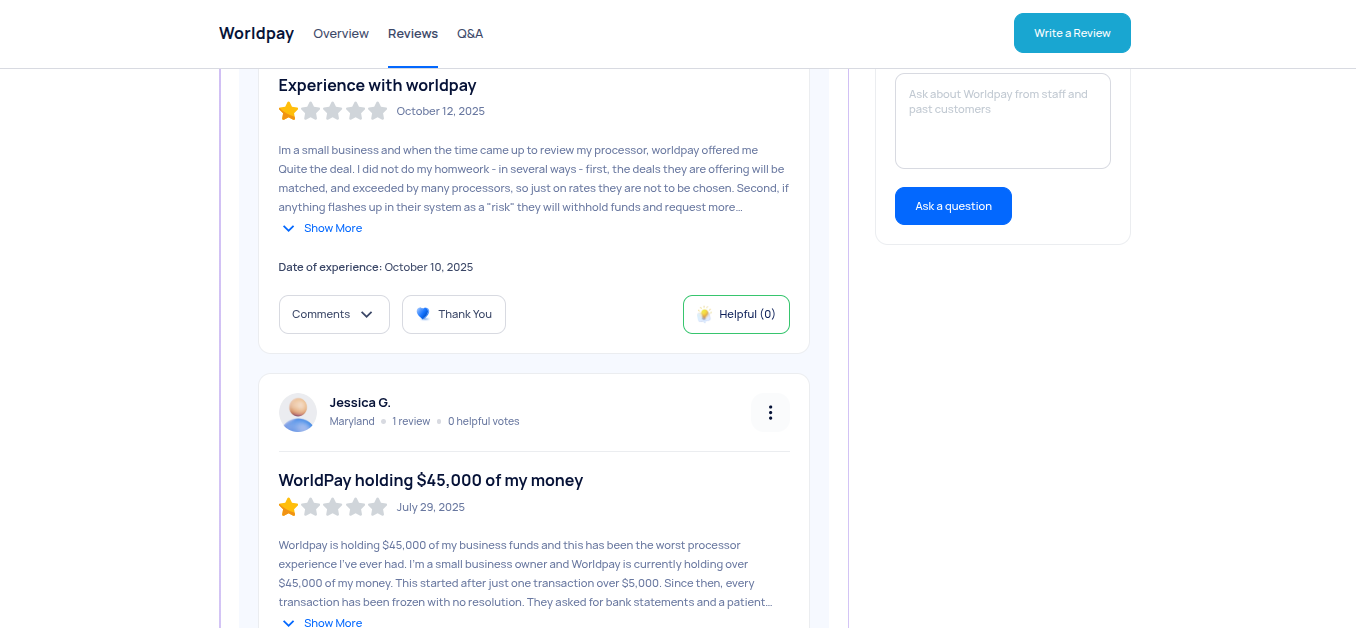Screen dimensions: 1356x628
Task: Click the 'Experience with worldpay' review title
Action: pyautogui.click(x=377, y=85)
